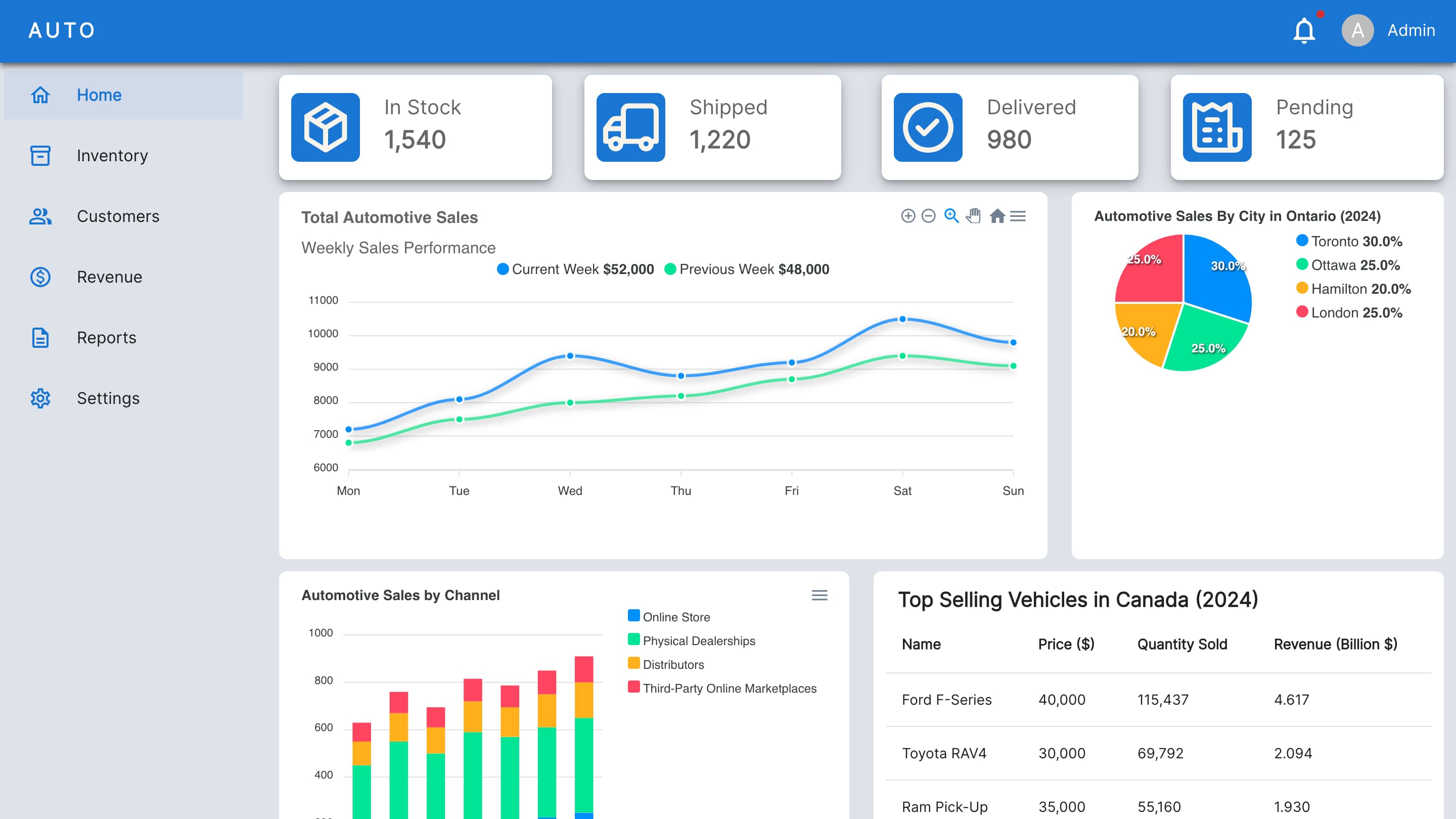1456x819 pixels.
Task: Toggle Hamilton in pie legend
Action: tap(1354, 289)
